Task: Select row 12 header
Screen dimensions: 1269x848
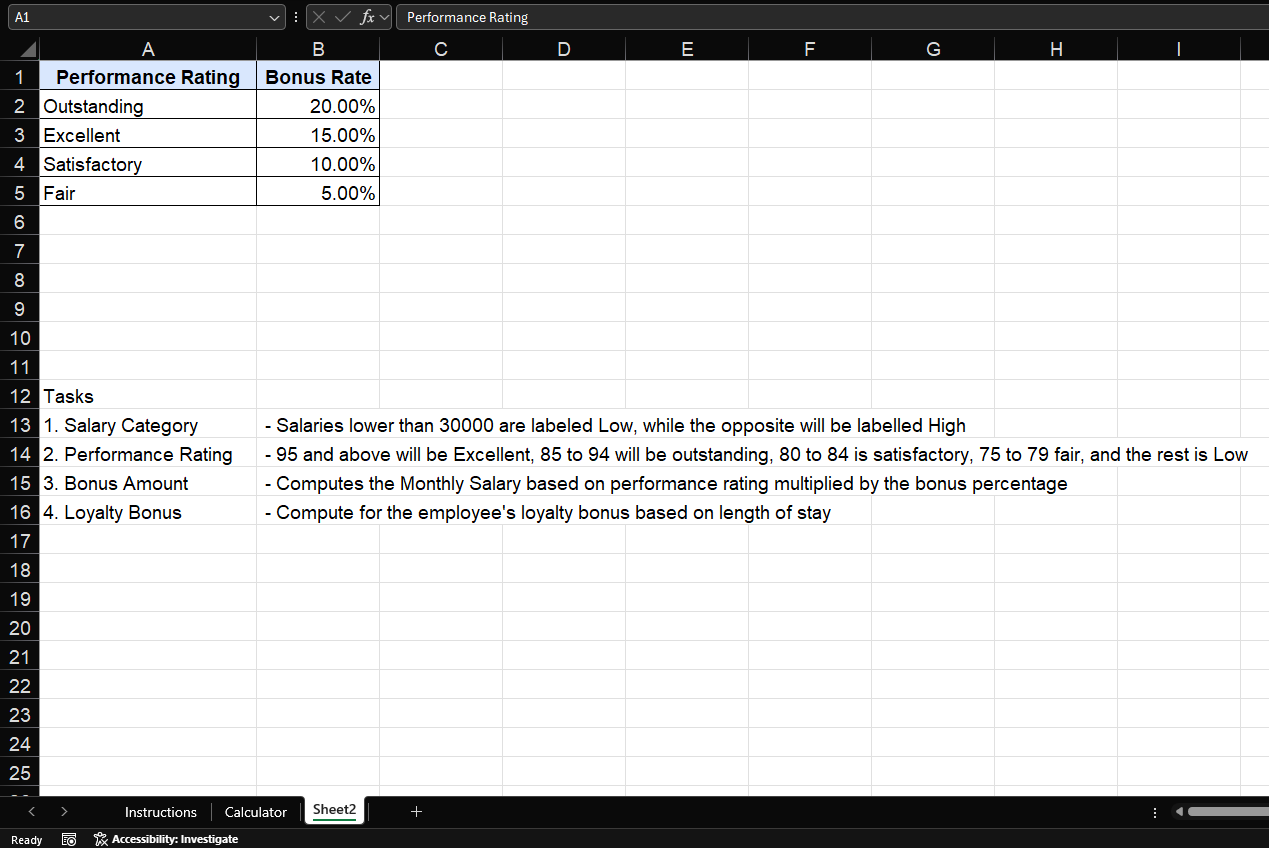Action: click(x=20, y=396)
